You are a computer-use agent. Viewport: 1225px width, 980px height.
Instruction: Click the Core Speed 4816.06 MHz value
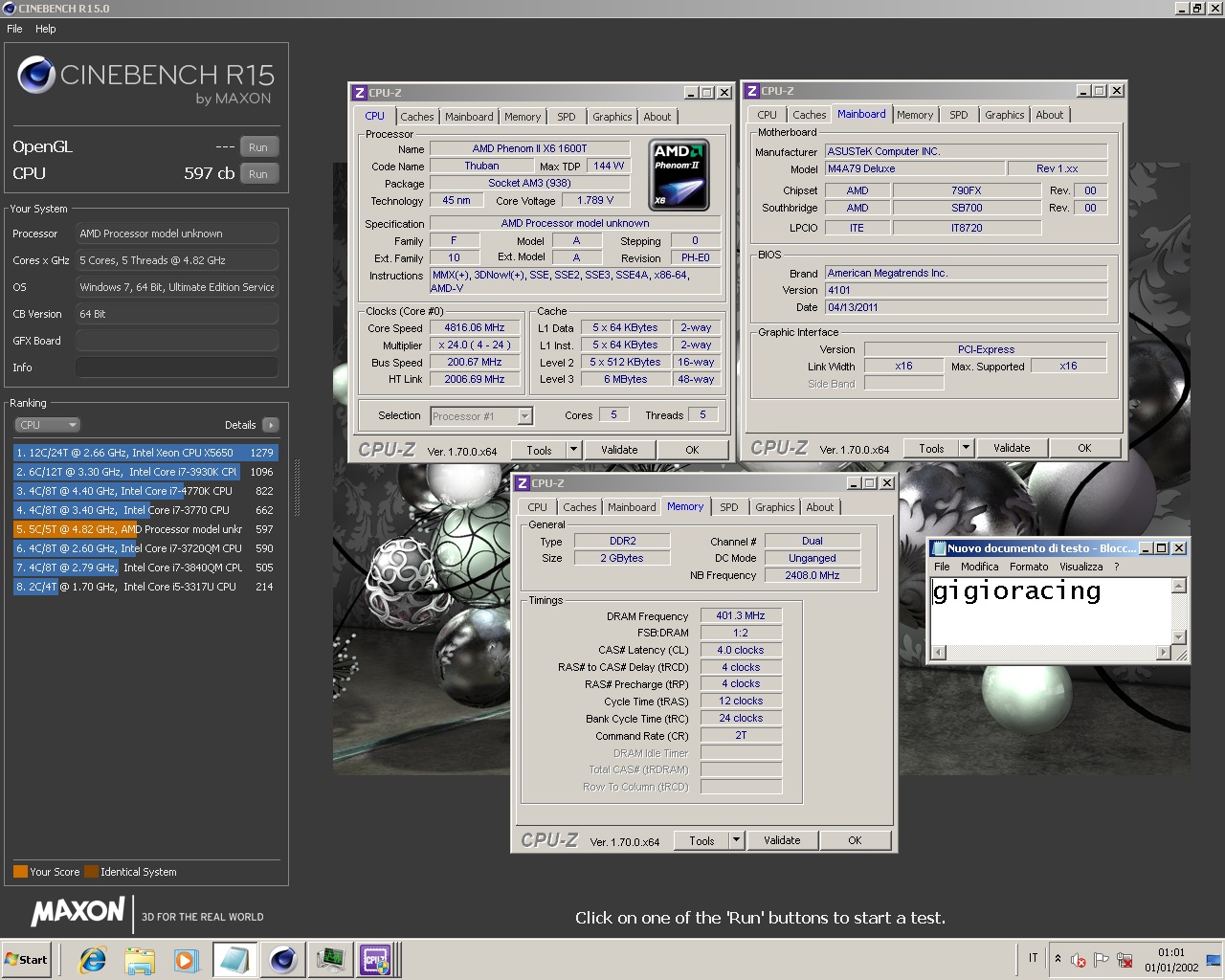point(475,327)
